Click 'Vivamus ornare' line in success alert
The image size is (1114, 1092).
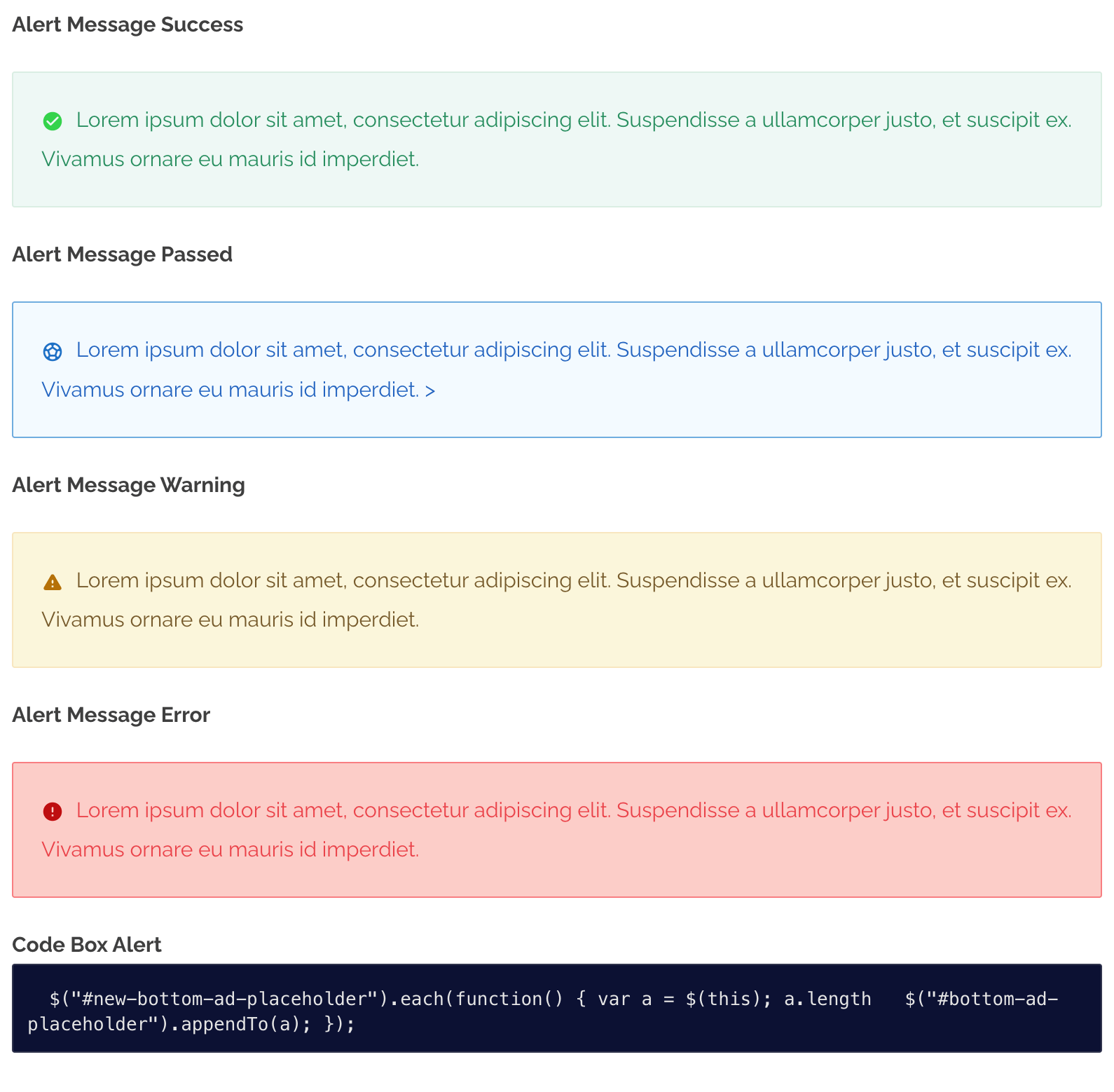point(231,159)
